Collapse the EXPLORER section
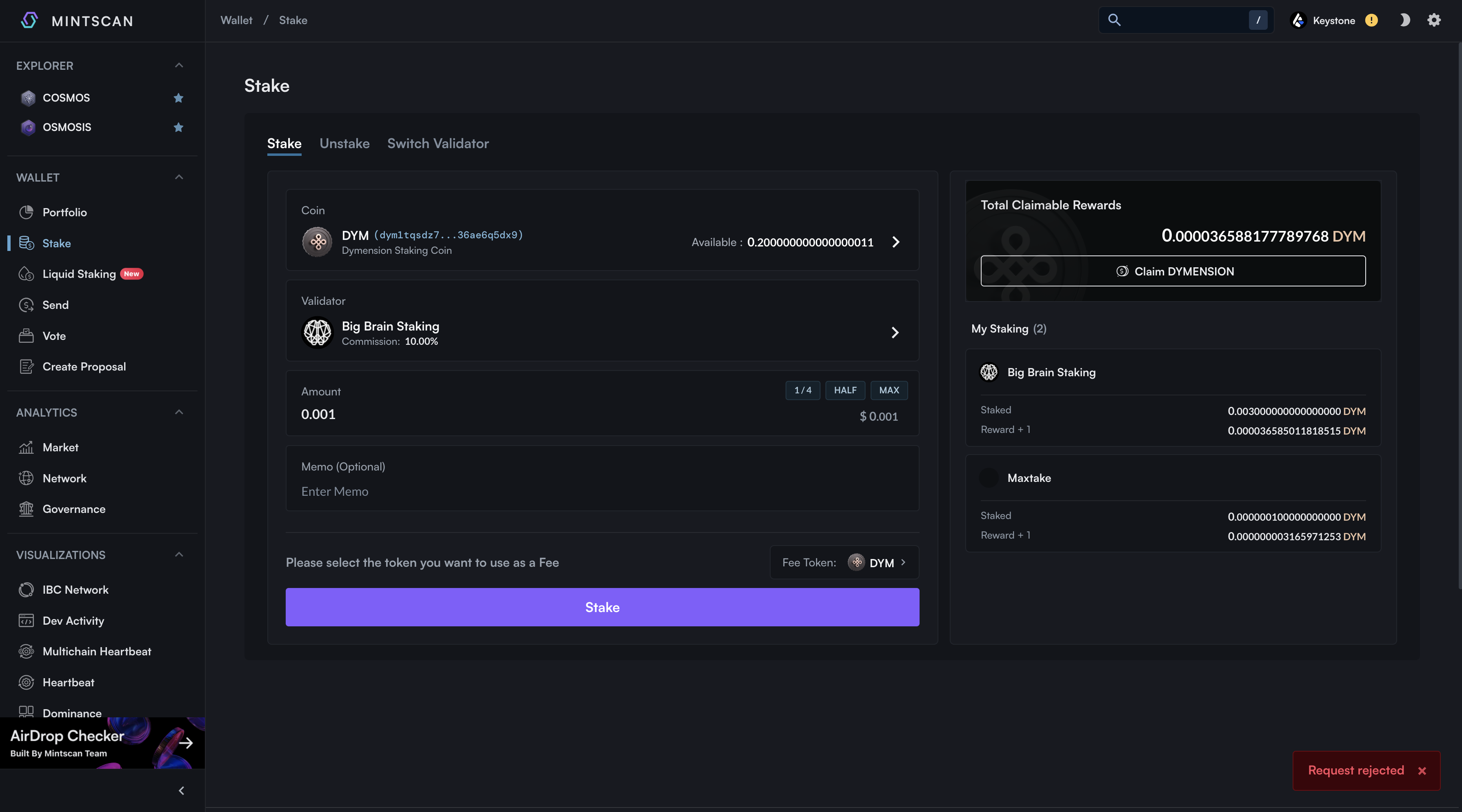Viewport: 1462px width, 812px height. pyautogui.click(x=179, y=66)
